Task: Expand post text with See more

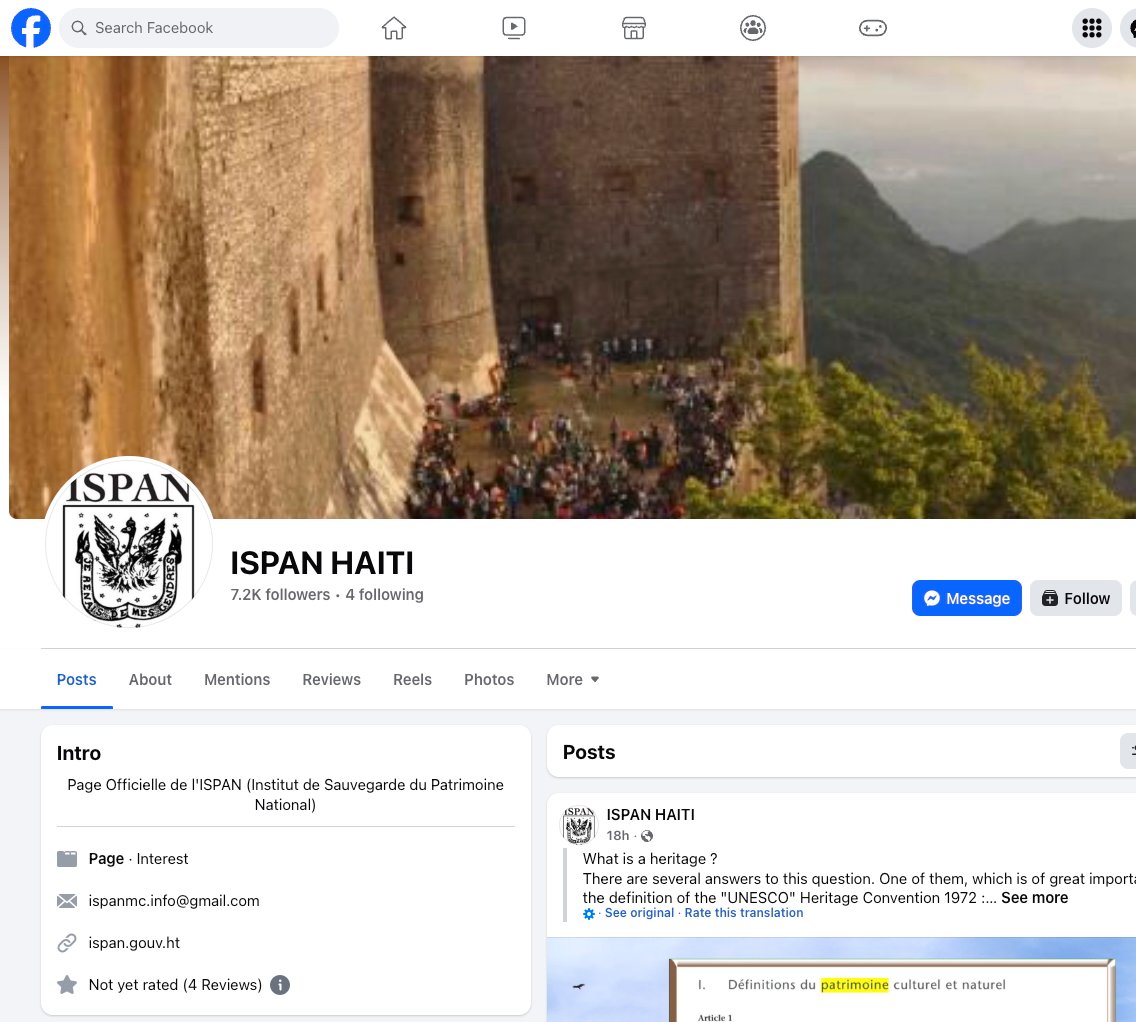Action: point(1034,898)
